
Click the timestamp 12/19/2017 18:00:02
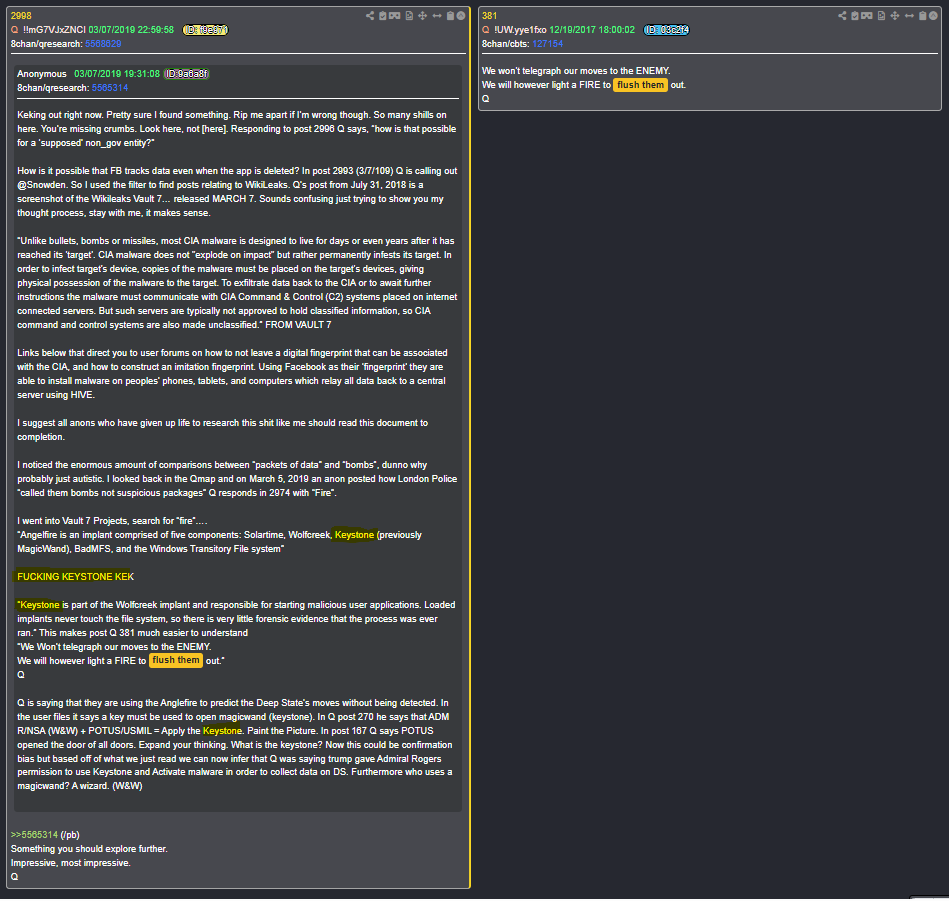coord(592,30)
